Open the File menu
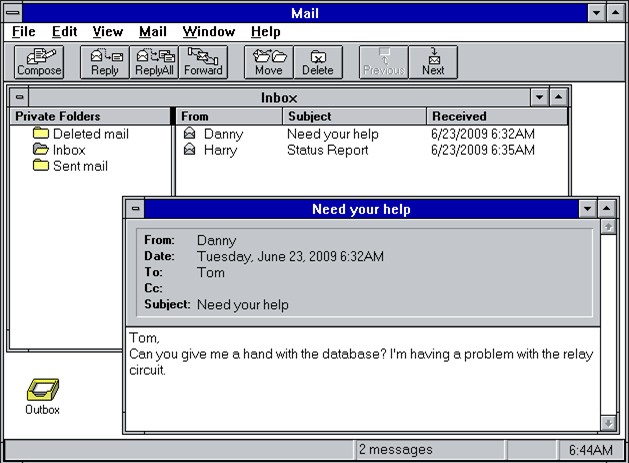 (23, 32)
